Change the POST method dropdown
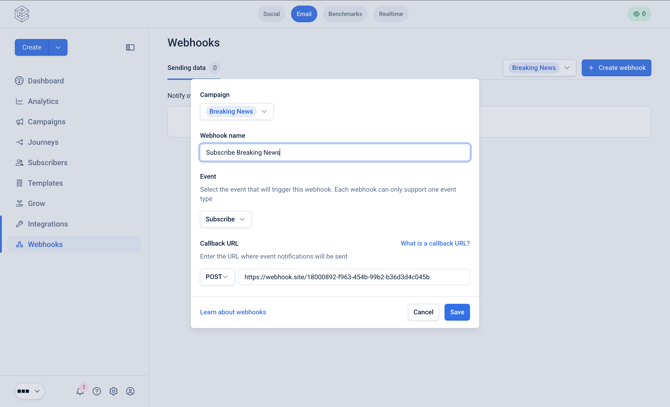Viewport: 670px width, 407px height. [217, 277]
